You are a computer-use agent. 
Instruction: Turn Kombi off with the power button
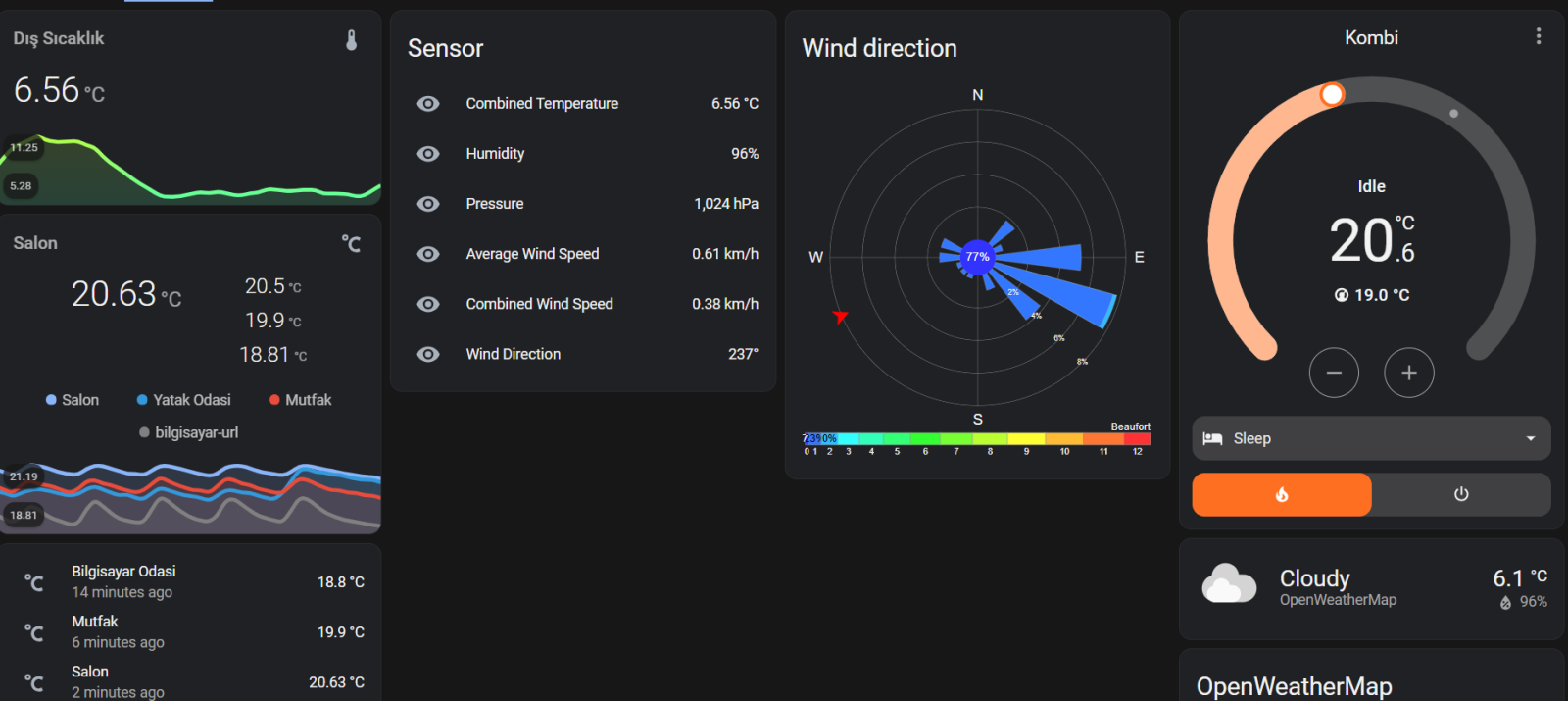click(x=1461, y=495)
